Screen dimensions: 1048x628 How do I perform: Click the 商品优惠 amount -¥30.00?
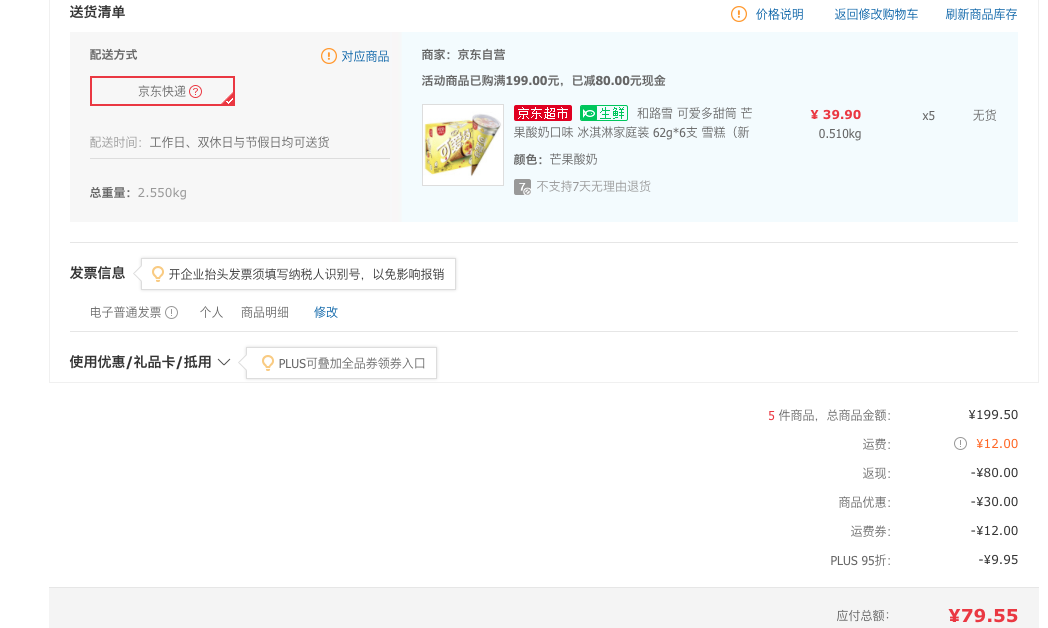(x=995, y=502)
